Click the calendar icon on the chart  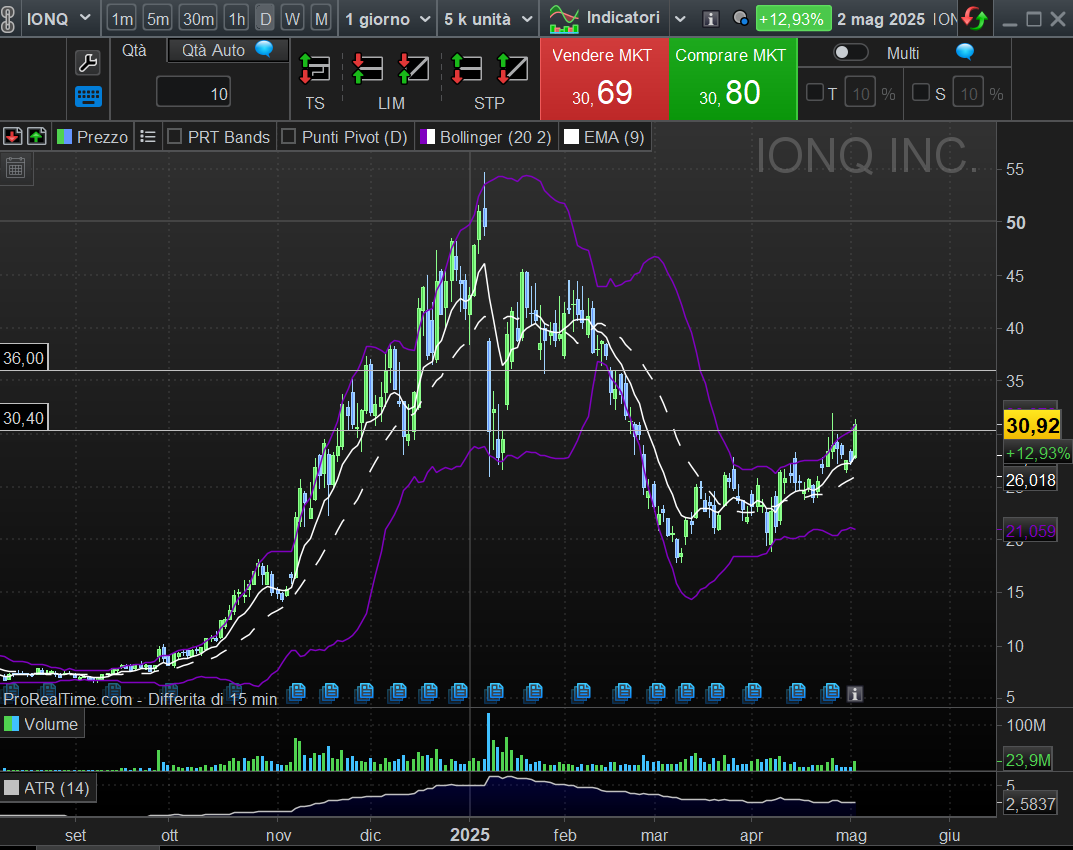pos(15,167)
